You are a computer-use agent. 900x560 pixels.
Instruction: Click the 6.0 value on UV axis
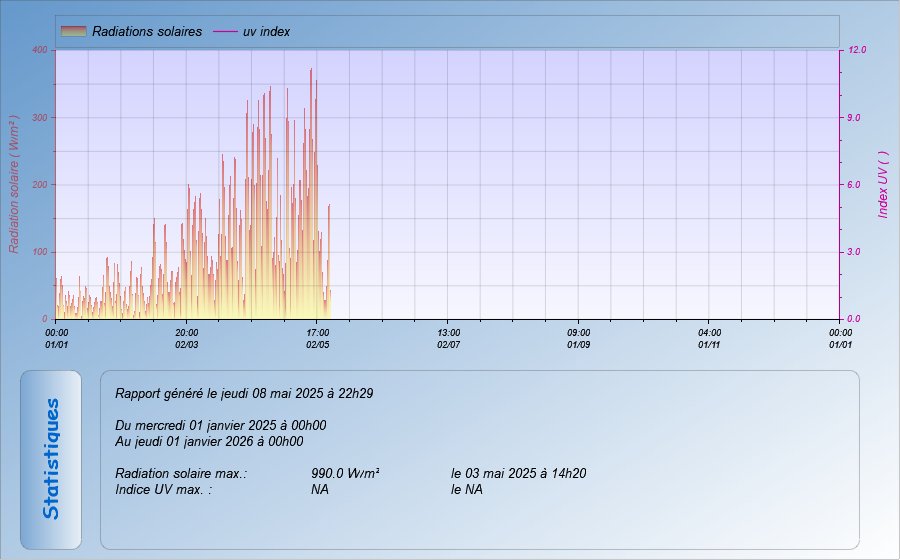pos(854,185)
